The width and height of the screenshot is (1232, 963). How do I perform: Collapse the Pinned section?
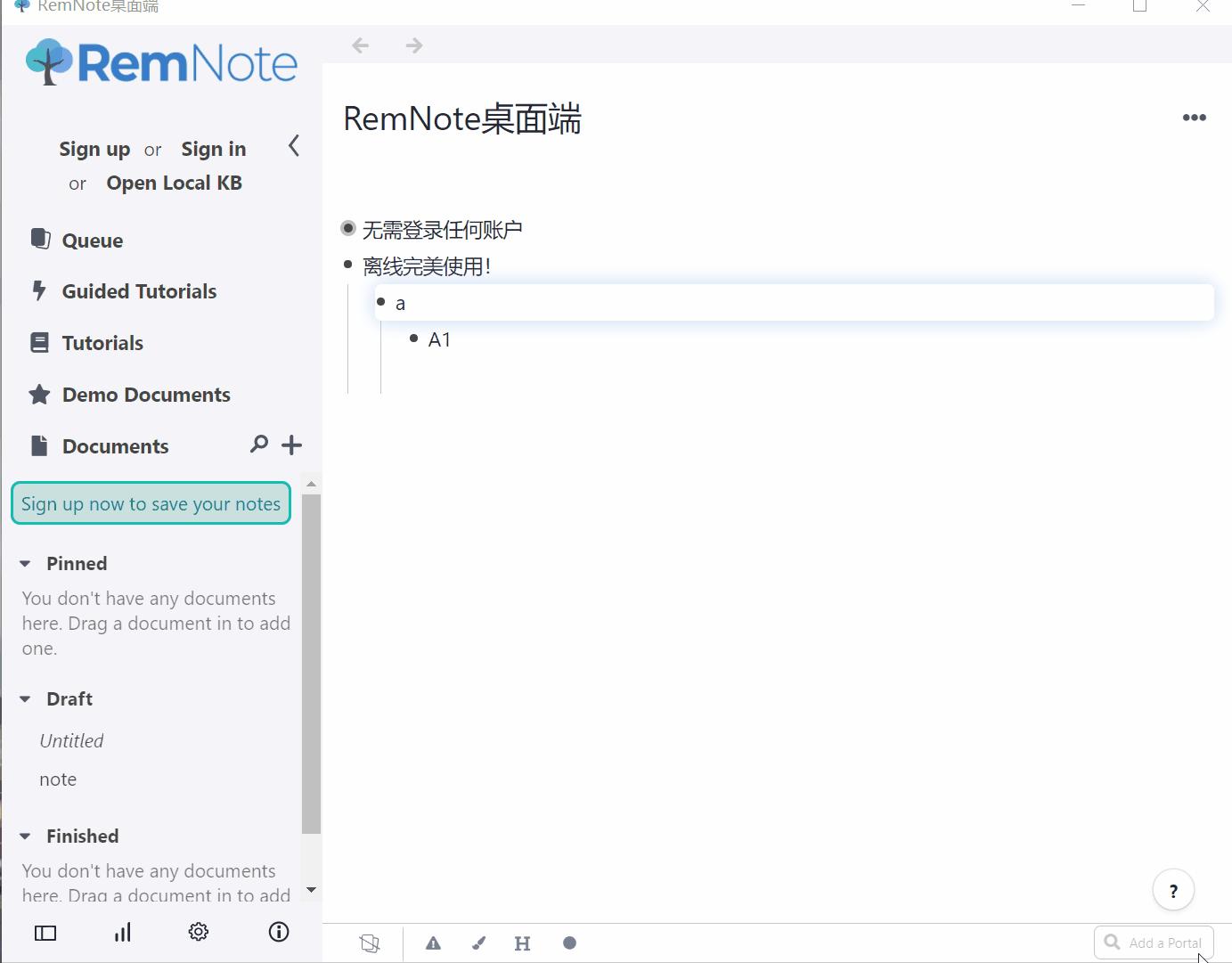(x=25, y=564)
